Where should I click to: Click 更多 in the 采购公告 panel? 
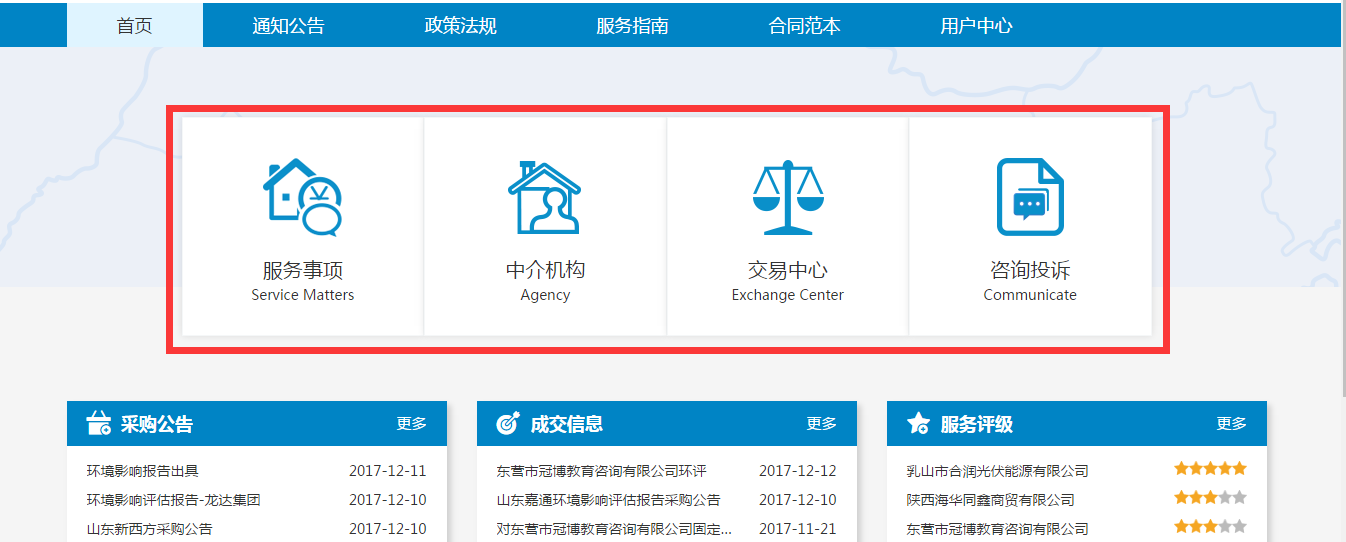tap(411, 424)
